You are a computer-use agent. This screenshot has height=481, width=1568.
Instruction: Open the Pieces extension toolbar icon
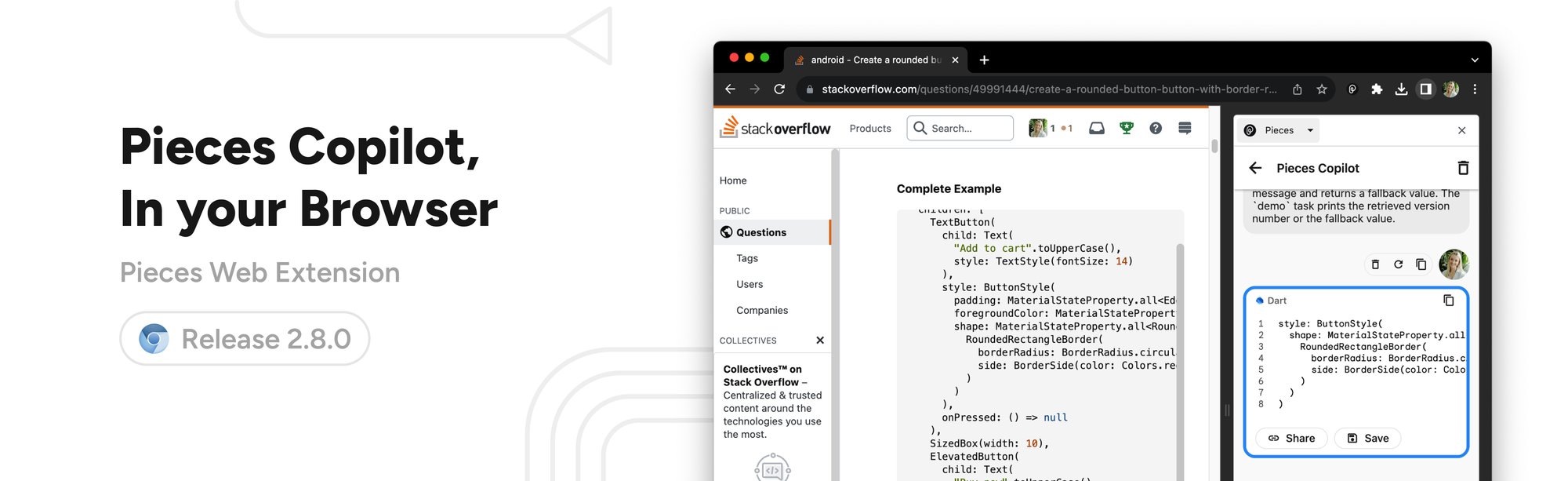(1352, 89)
